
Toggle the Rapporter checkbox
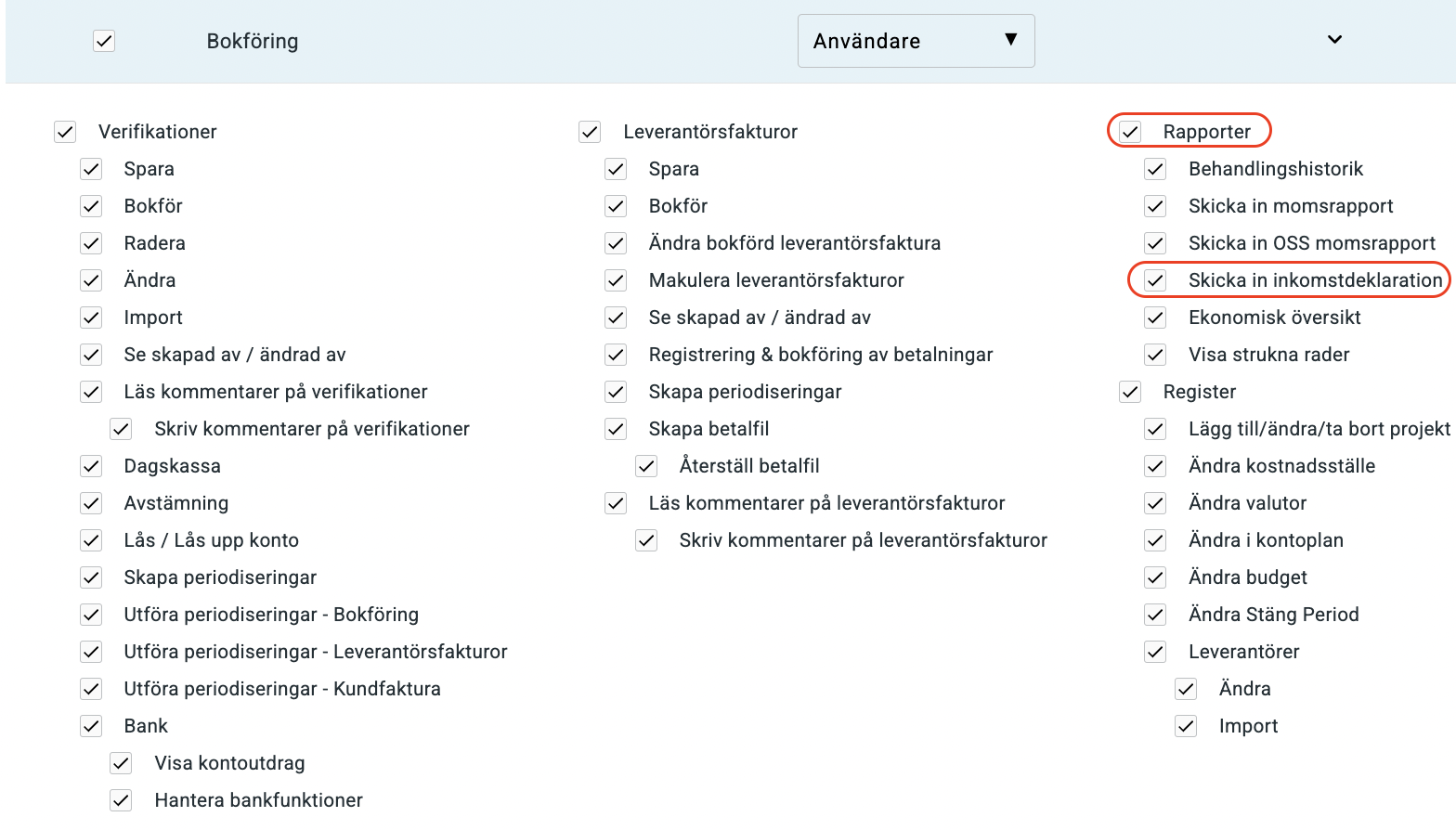pyautogui.click(x=1130, y=131)
